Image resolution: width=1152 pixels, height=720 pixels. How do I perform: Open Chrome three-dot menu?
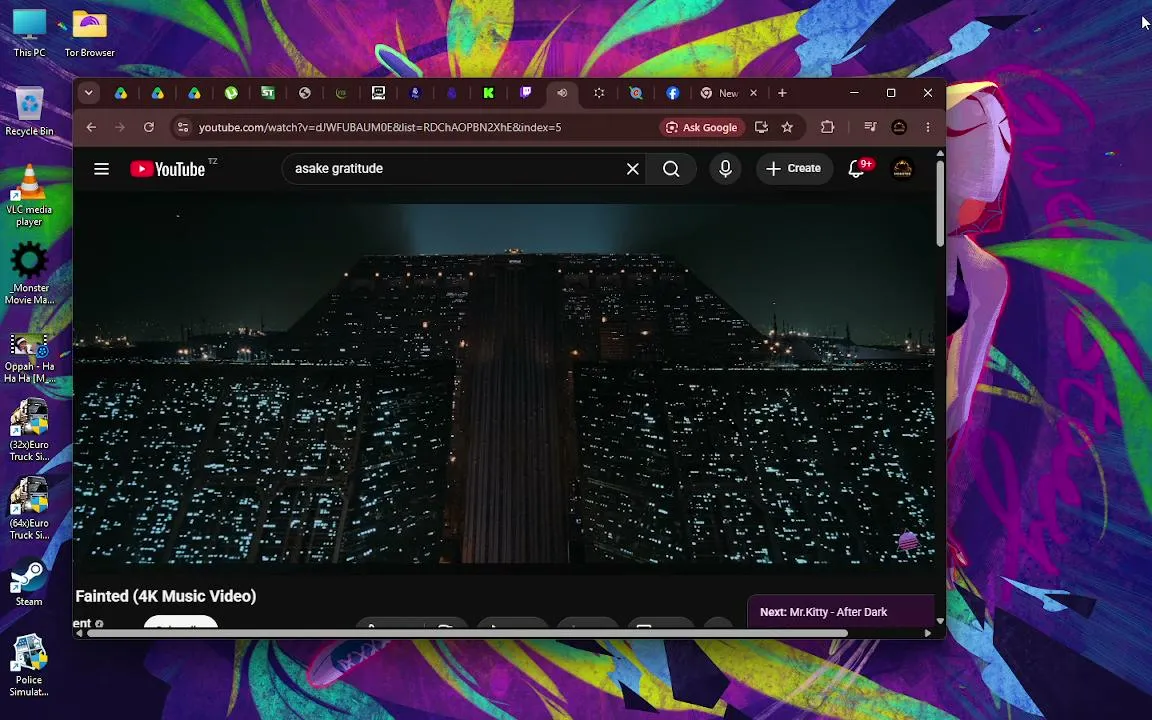point(928,127)
